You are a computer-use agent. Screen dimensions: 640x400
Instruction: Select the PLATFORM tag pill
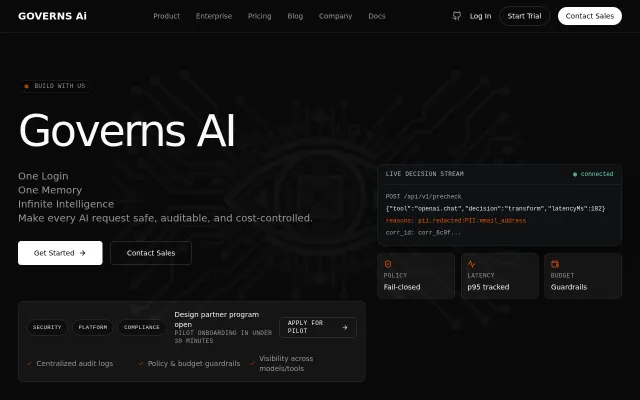tap(93, 327)
